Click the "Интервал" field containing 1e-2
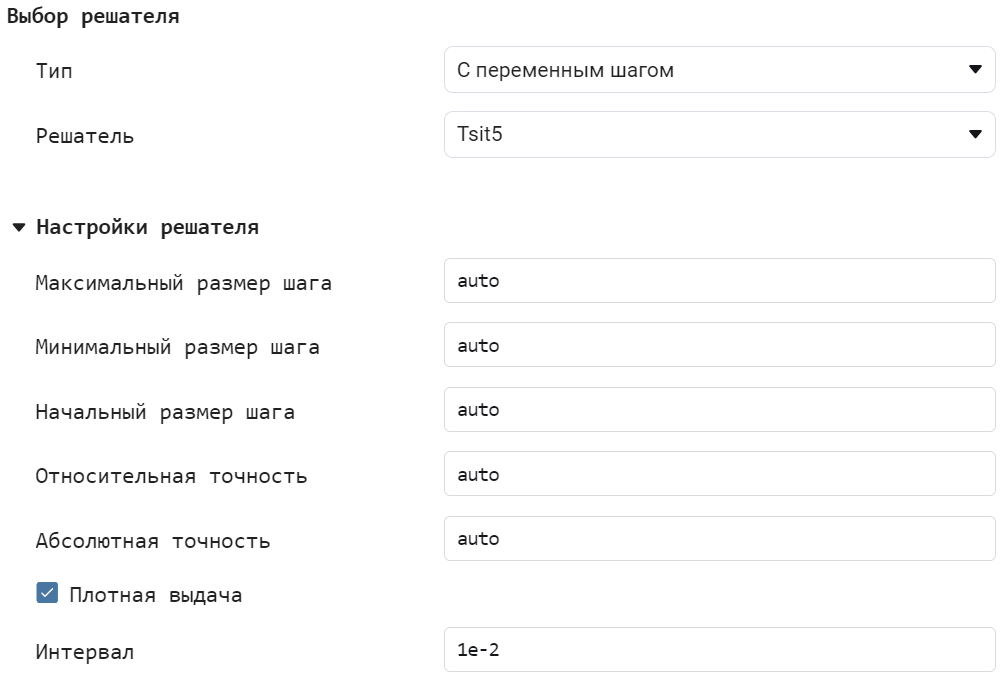The height and width of the screenshot is (684, 1004). (719, 650)
